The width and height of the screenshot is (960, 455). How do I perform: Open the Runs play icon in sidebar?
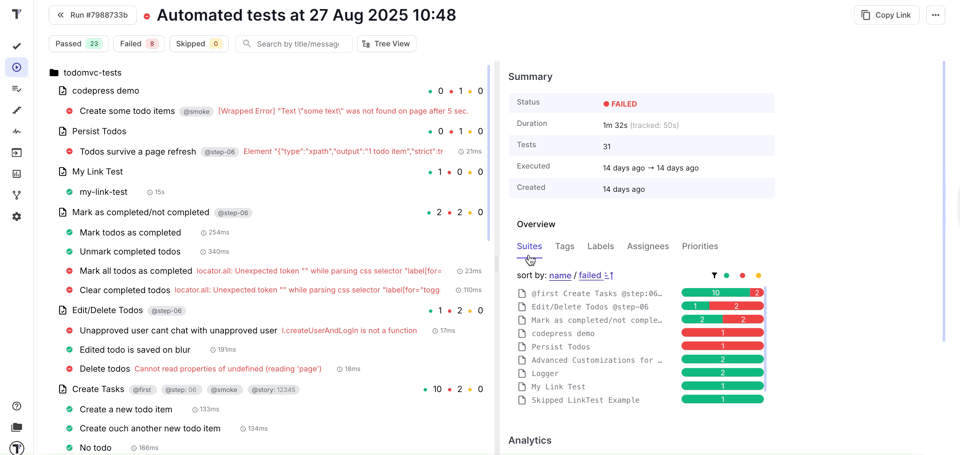point(16,67)
